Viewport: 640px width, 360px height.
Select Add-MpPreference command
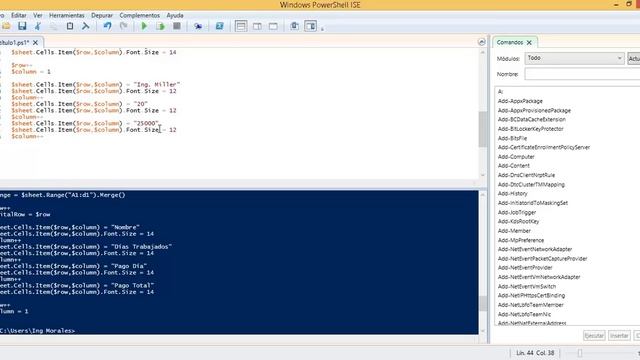pos(521,240)
